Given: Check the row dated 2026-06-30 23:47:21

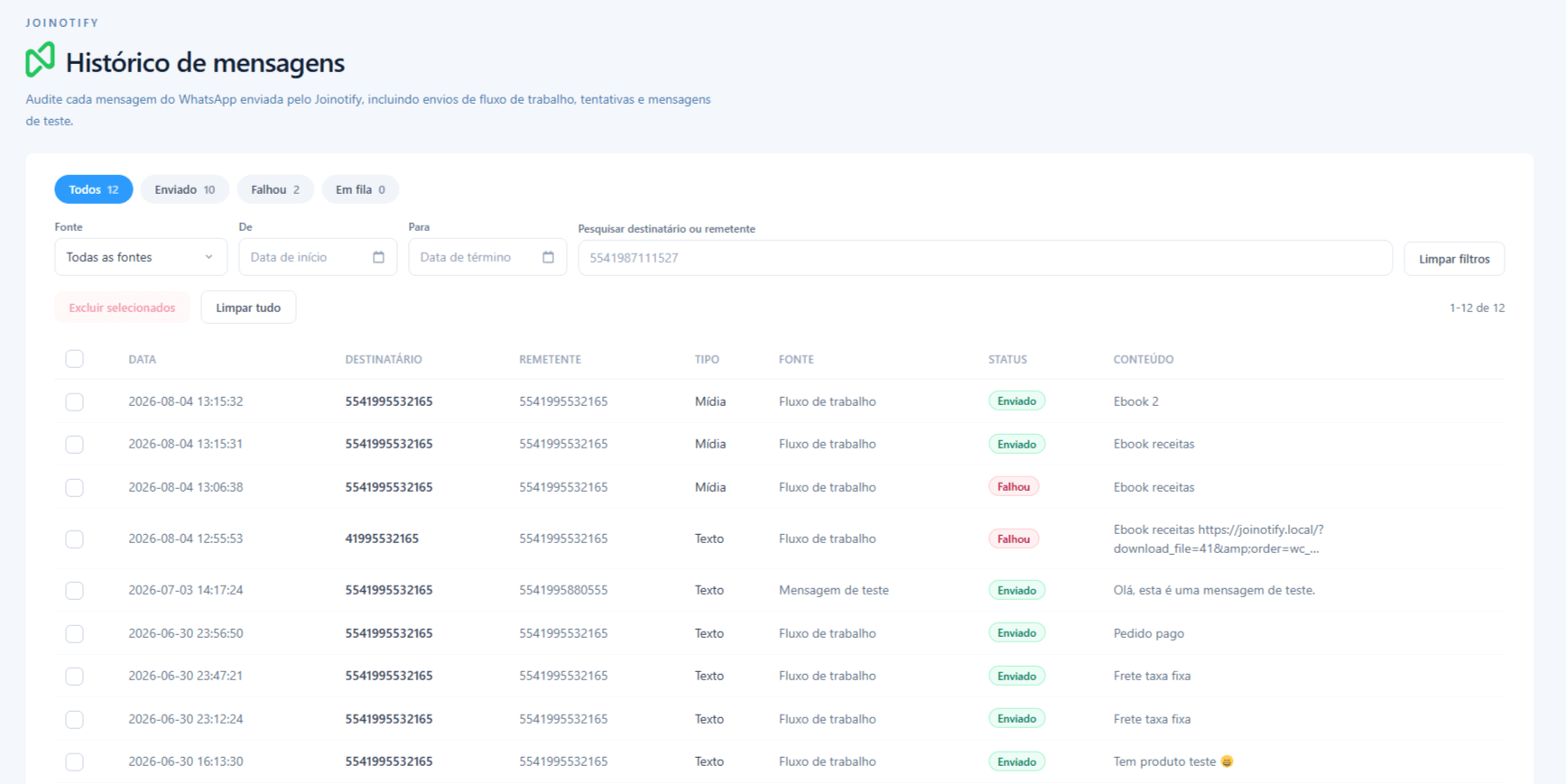Looking at the screenshot, I should (75, 676).
